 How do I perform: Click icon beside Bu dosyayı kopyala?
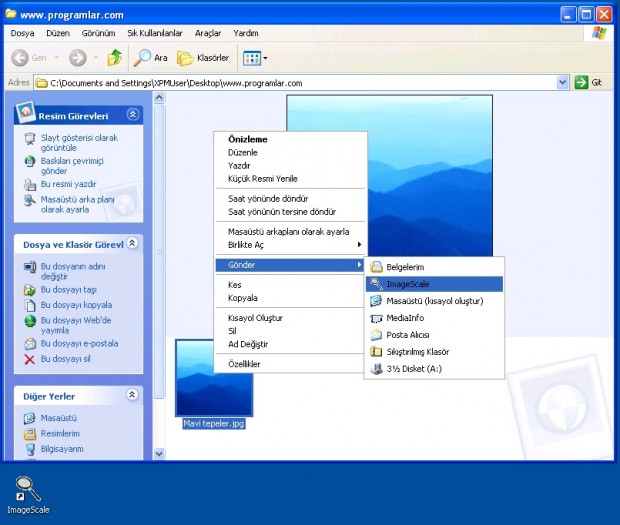coord(30,305)
